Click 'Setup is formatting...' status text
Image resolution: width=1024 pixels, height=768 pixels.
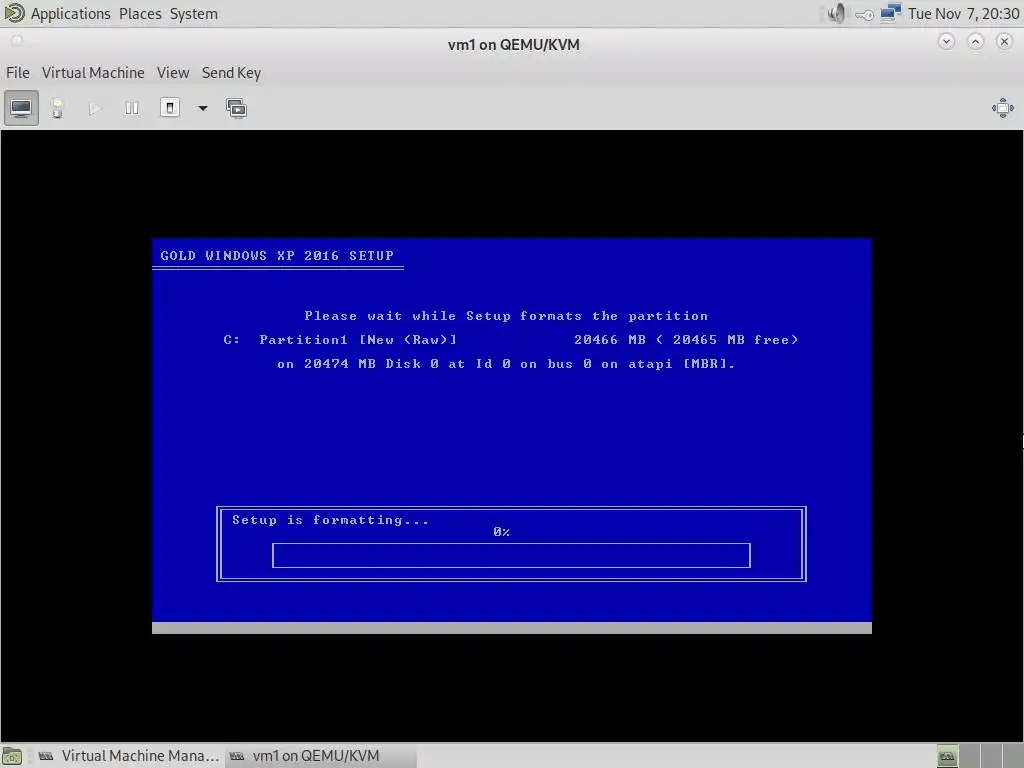click(330, 520)
